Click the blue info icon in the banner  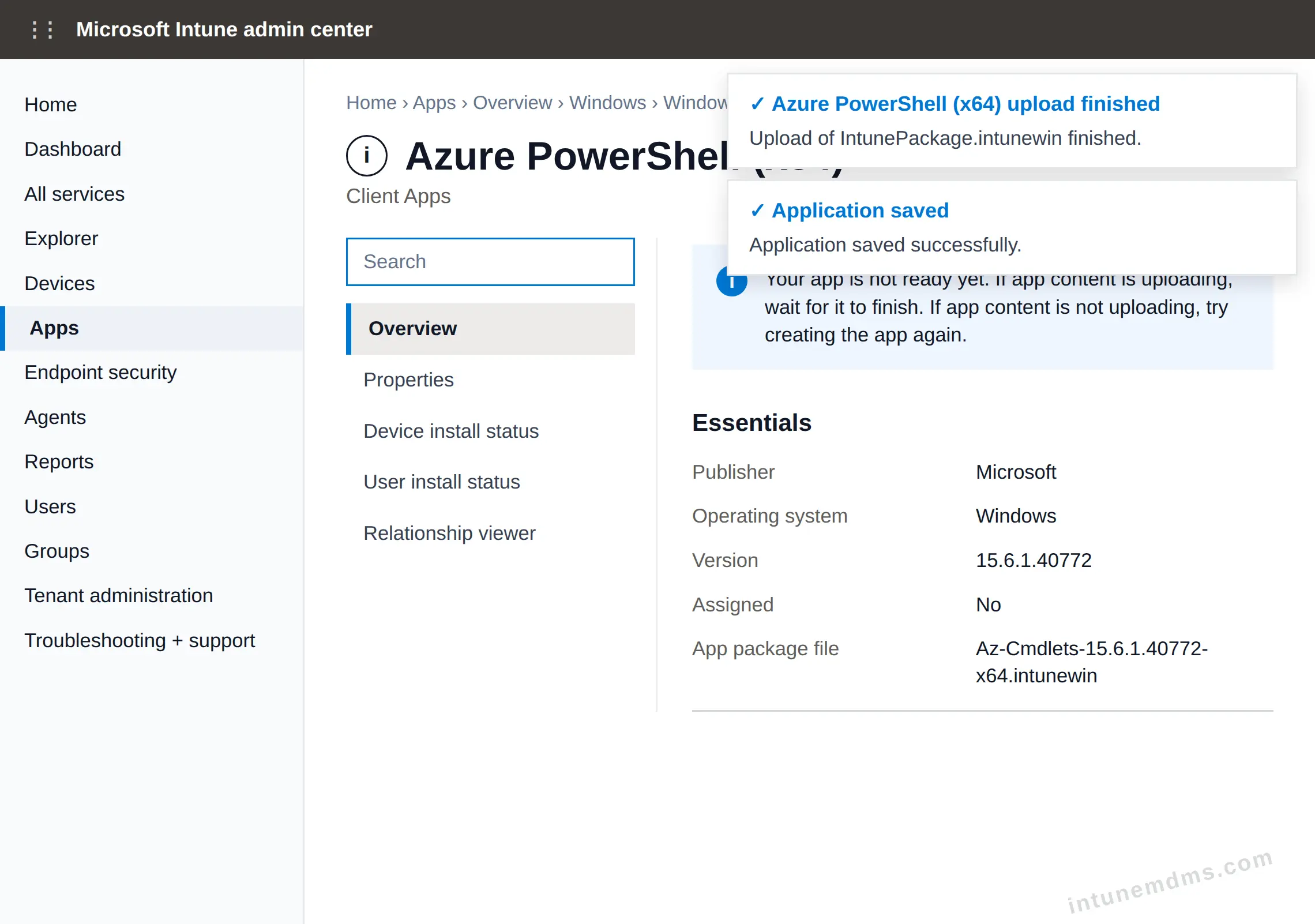[x=731, y=281]
